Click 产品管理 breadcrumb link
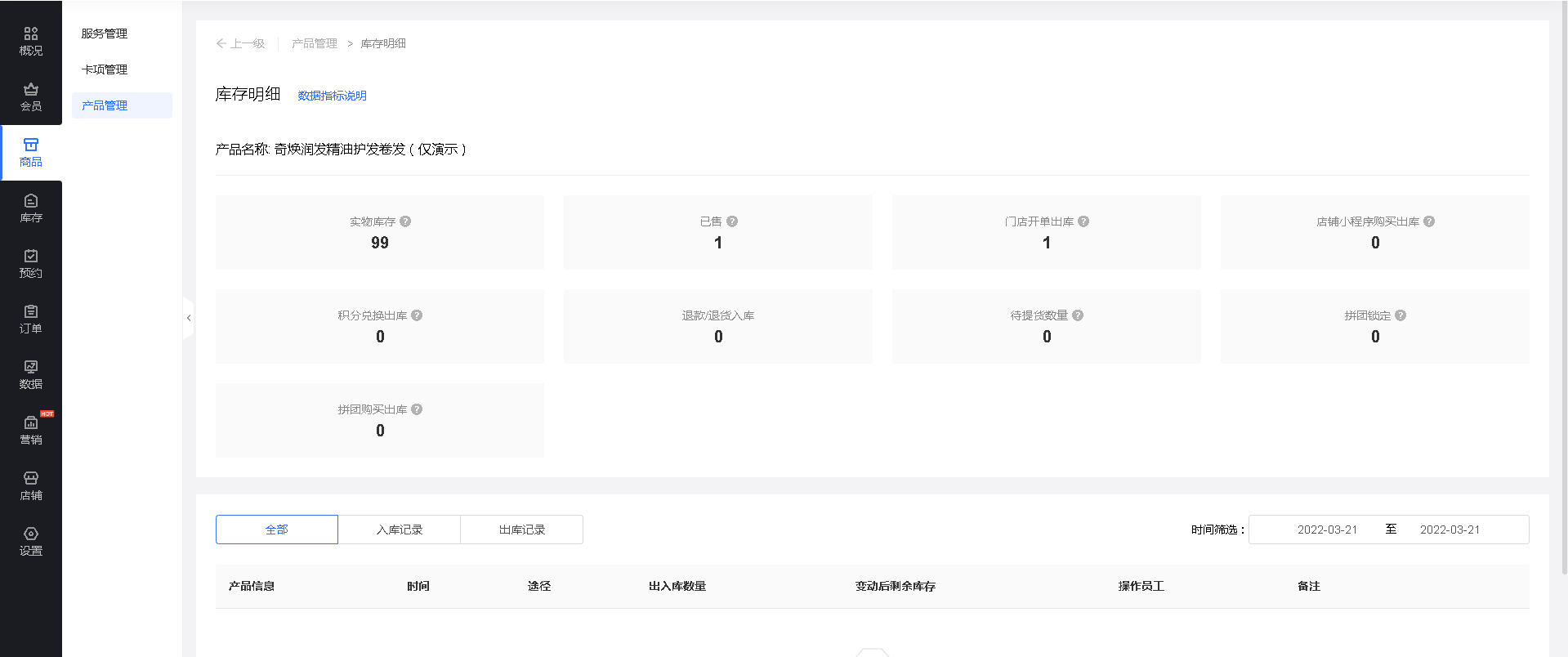The height and width of the screenshot is (657, 1568). (x=315, y=43)
